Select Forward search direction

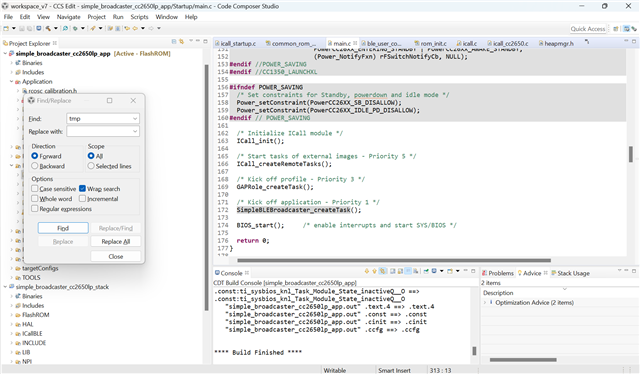tap(35, 156)
